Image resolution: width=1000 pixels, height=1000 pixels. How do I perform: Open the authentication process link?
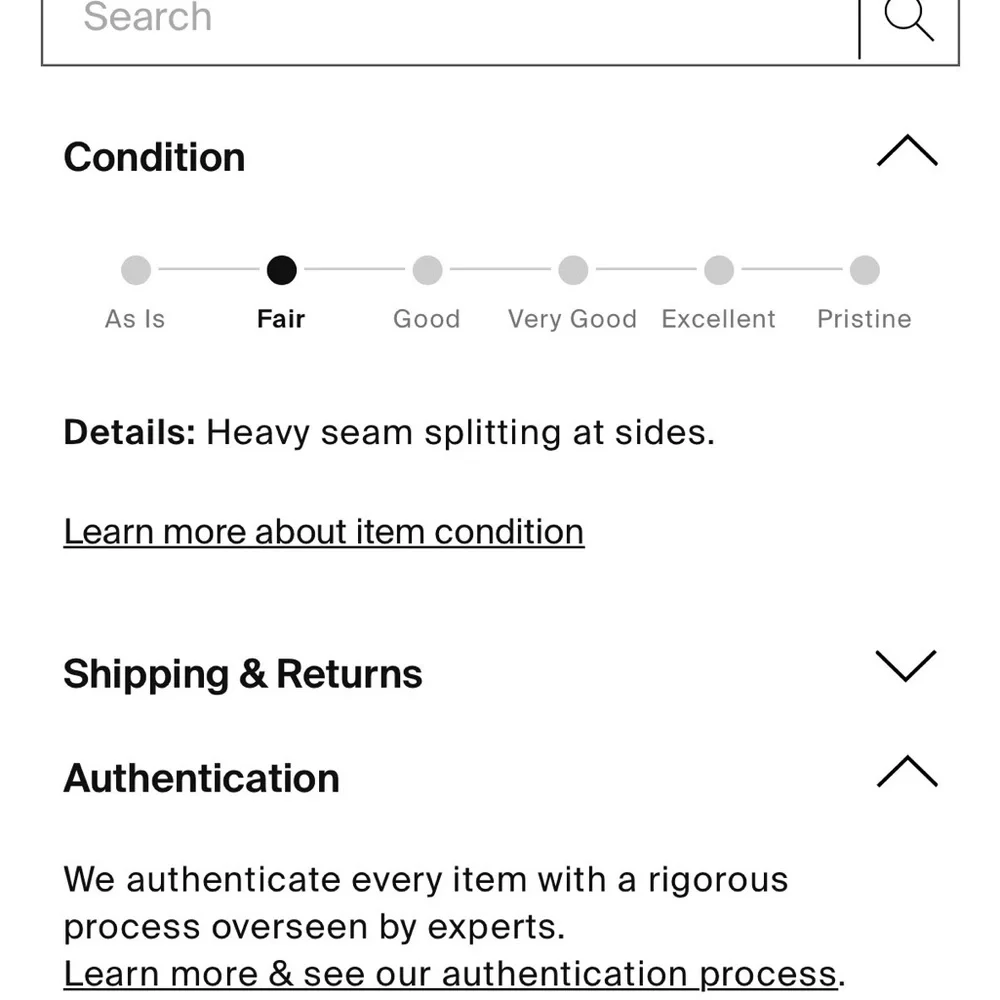450,973
